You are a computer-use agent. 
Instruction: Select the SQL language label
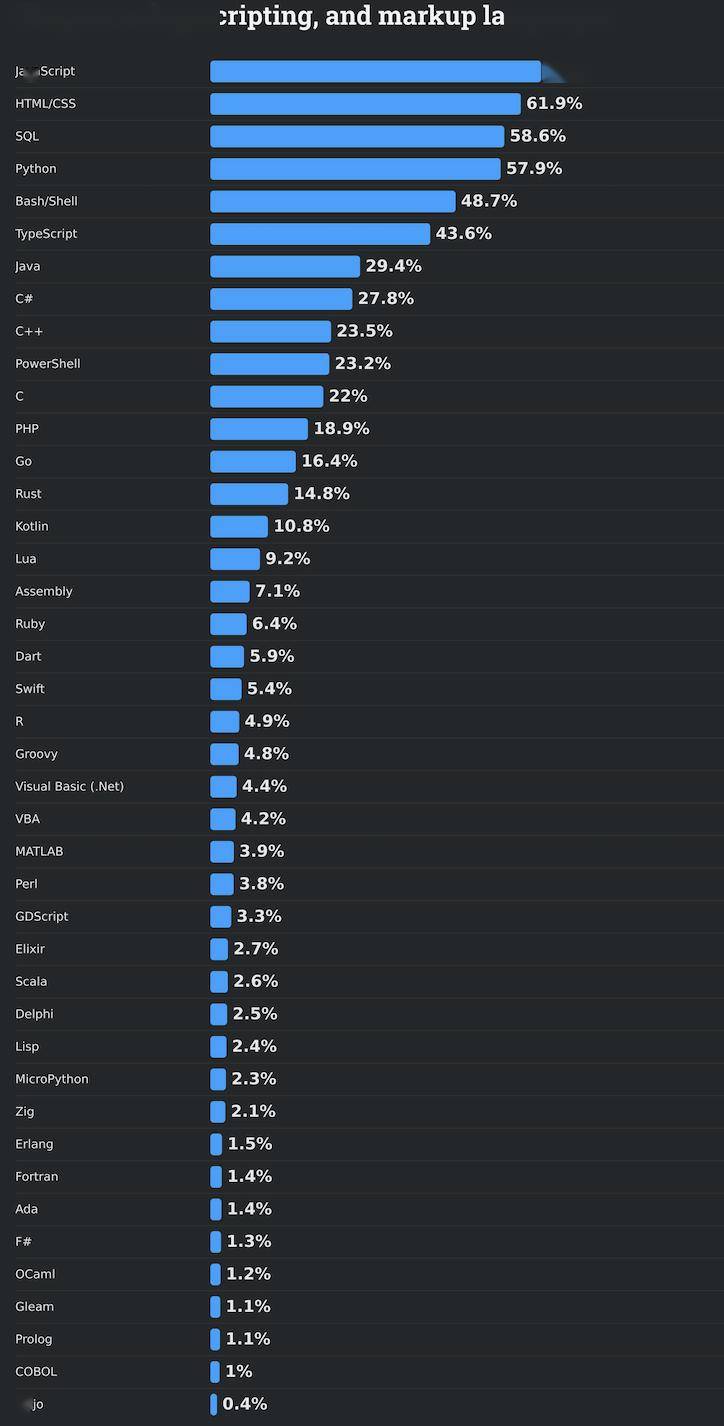27,136
